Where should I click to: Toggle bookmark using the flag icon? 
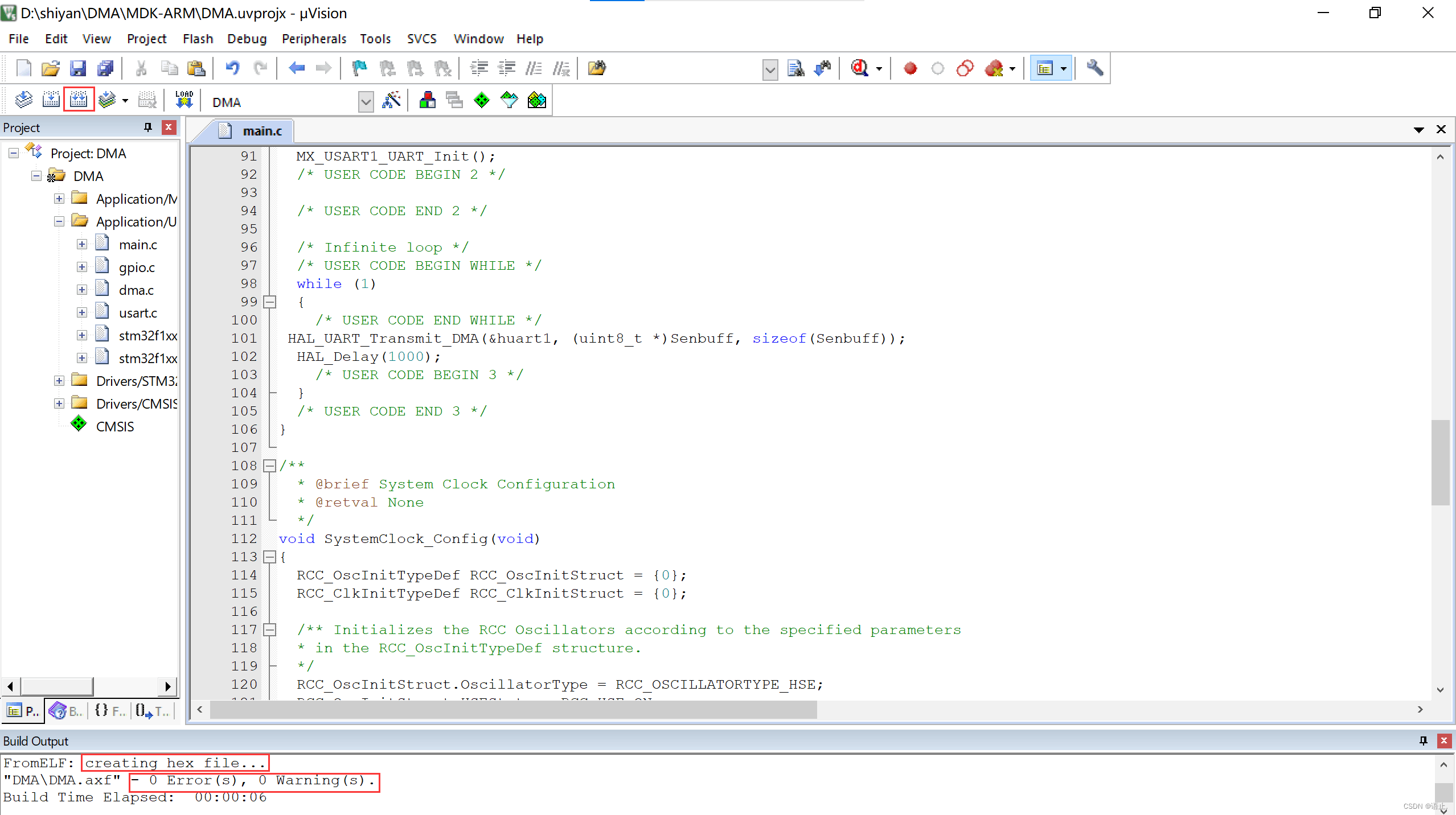[359, 68]
